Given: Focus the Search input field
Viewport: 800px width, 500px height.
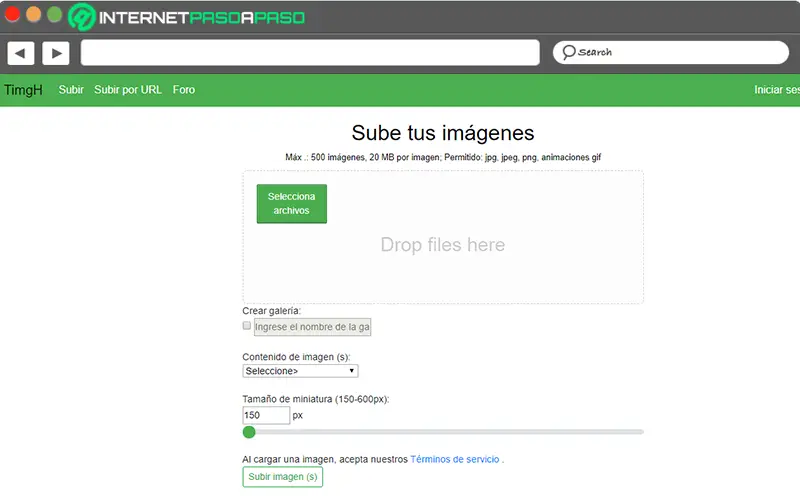Looking at the screenshot, I should click(671, 53).
